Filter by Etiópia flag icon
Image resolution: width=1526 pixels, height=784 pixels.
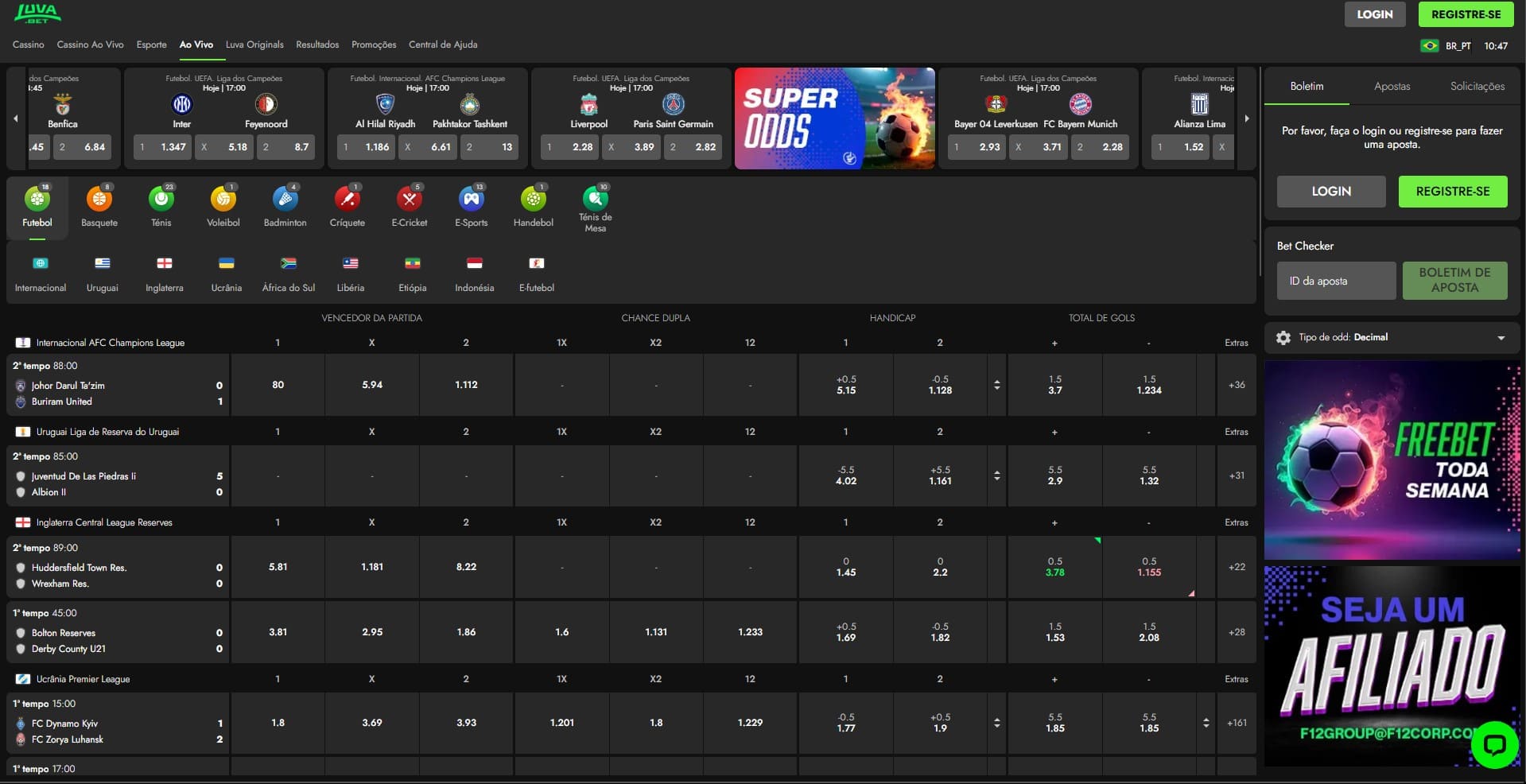pos(413,263)
